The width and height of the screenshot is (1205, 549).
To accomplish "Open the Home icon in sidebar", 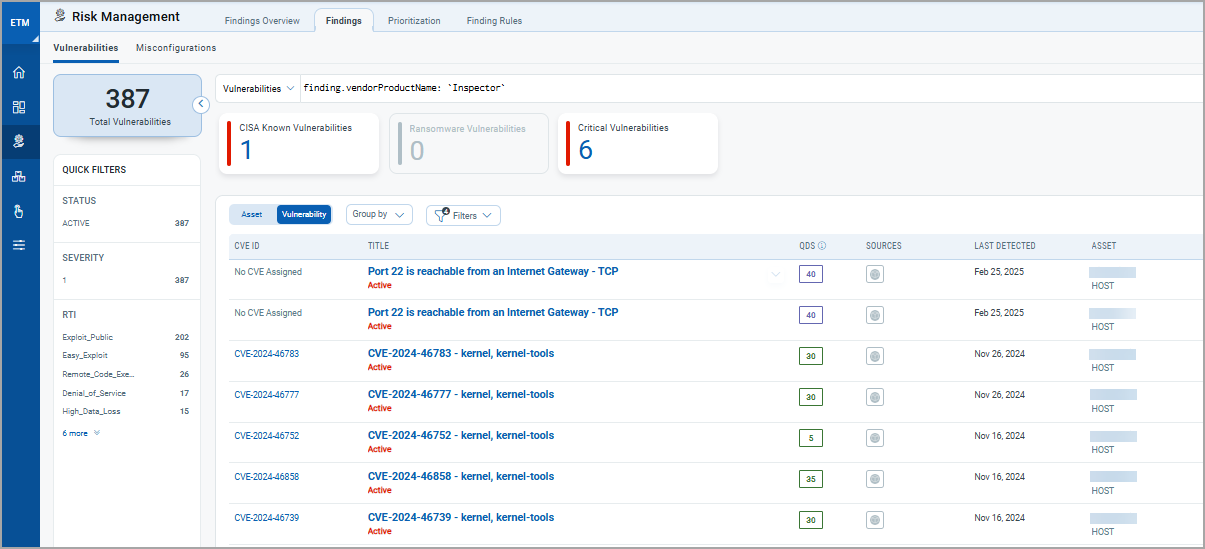I will (19, 73).
